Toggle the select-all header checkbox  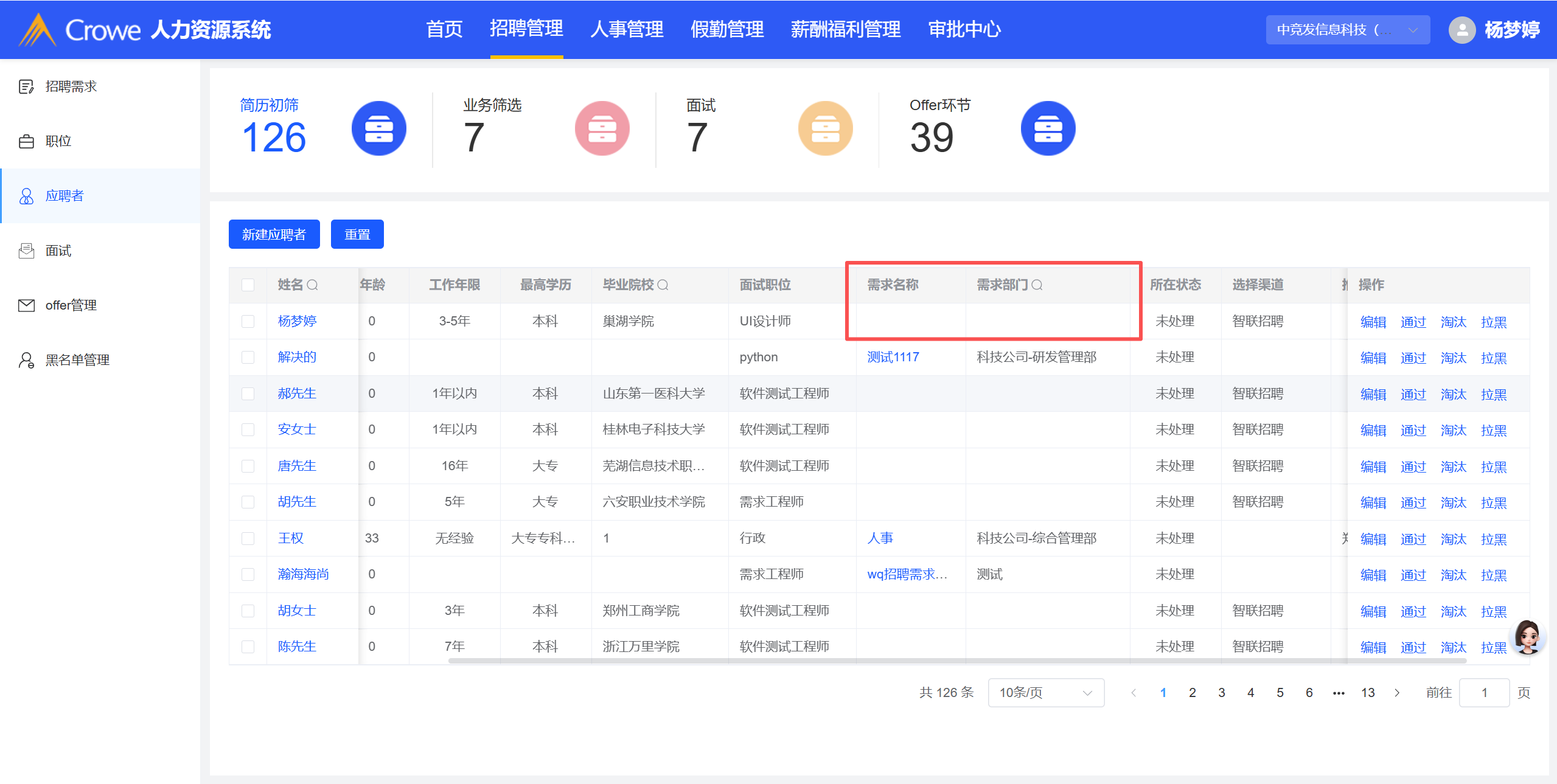[x=248, y=285]
